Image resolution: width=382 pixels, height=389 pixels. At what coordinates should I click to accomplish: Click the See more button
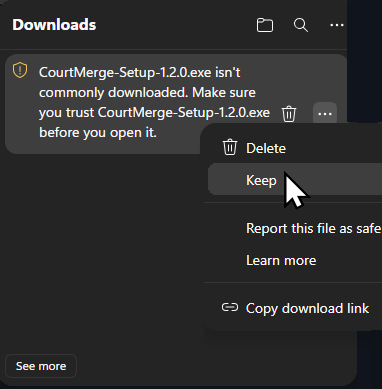[x=41, y=366]
